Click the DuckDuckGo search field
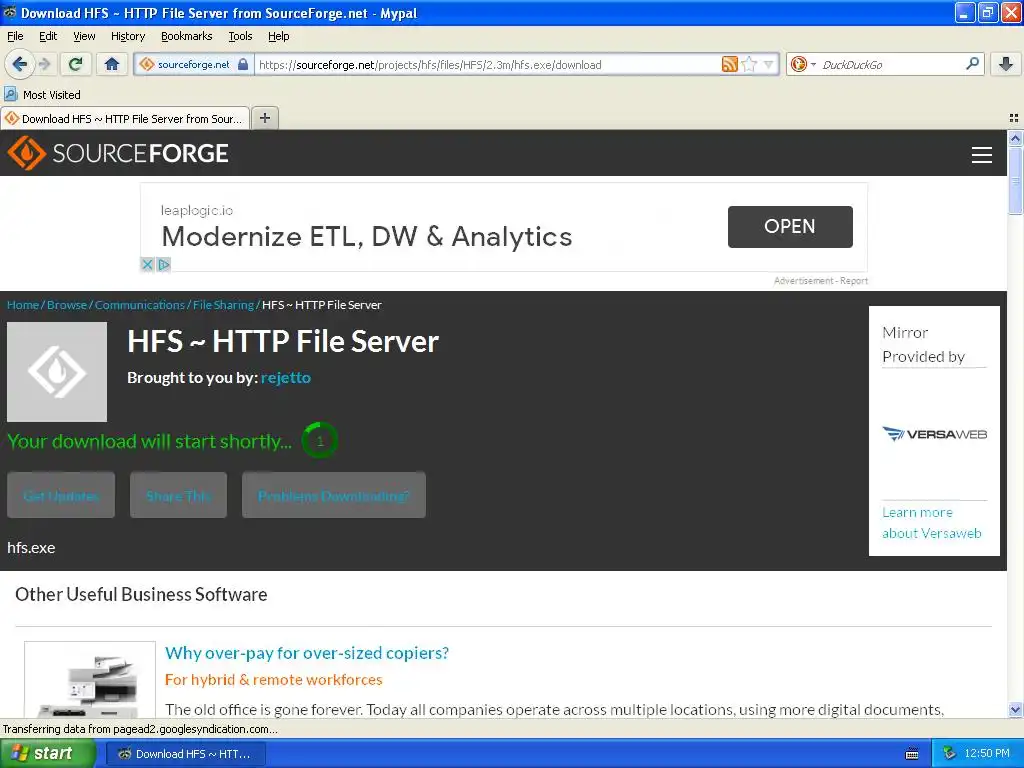The height and width of the screenshot is (768, 1024). [x=891, y=64]
